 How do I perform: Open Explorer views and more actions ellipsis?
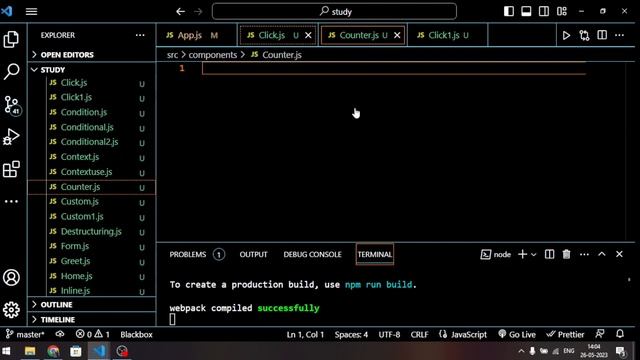coord(140,35)
